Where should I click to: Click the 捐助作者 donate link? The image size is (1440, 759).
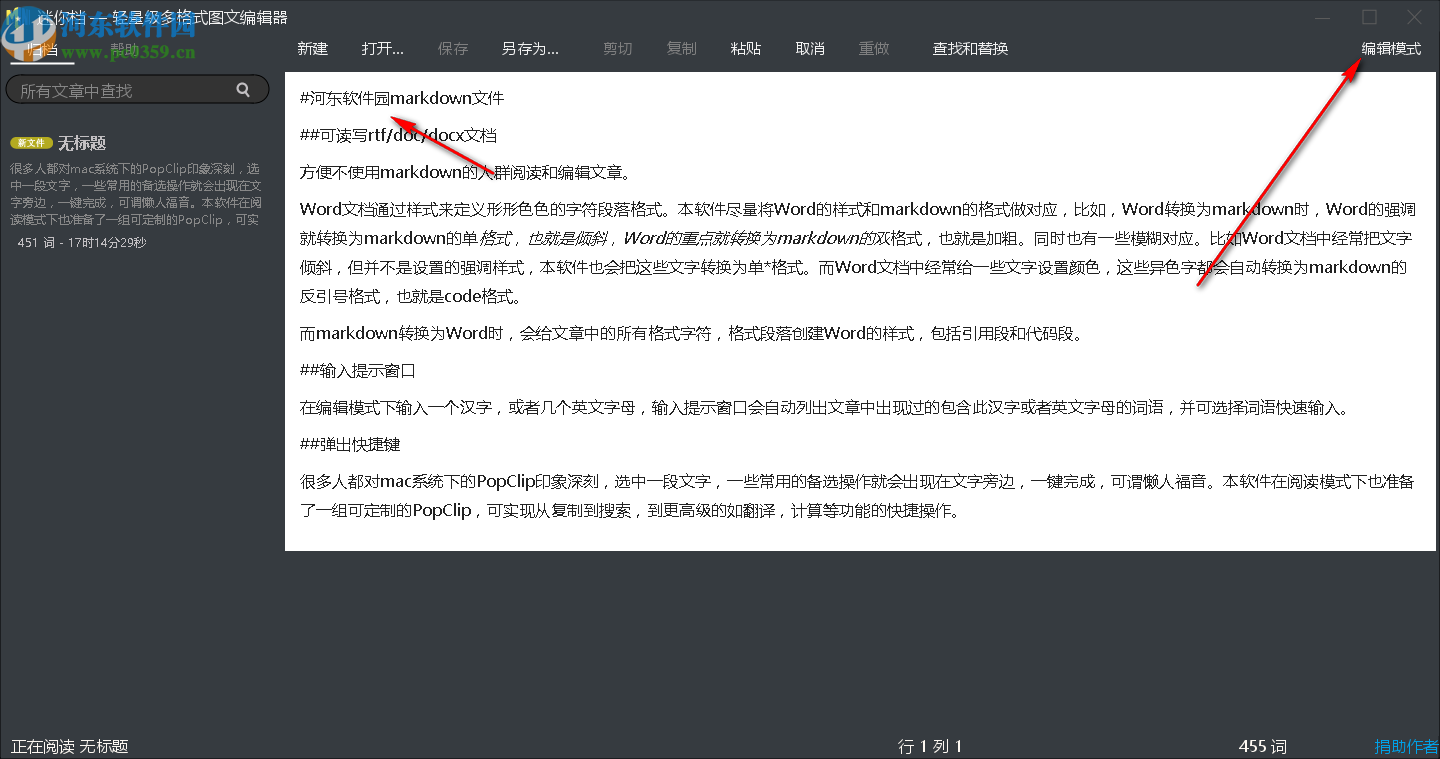[1404, 746]
